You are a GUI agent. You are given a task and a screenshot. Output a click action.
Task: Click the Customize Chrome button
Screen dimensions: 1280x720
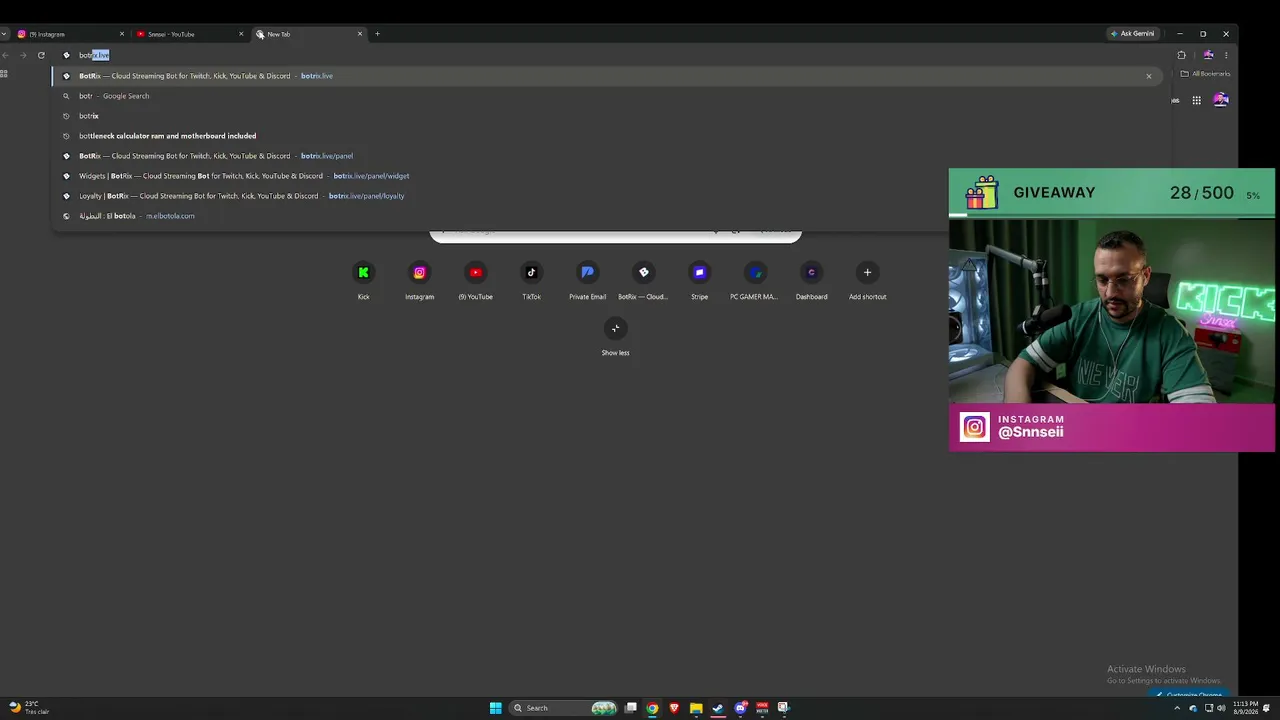click(x=1189, y=694)
